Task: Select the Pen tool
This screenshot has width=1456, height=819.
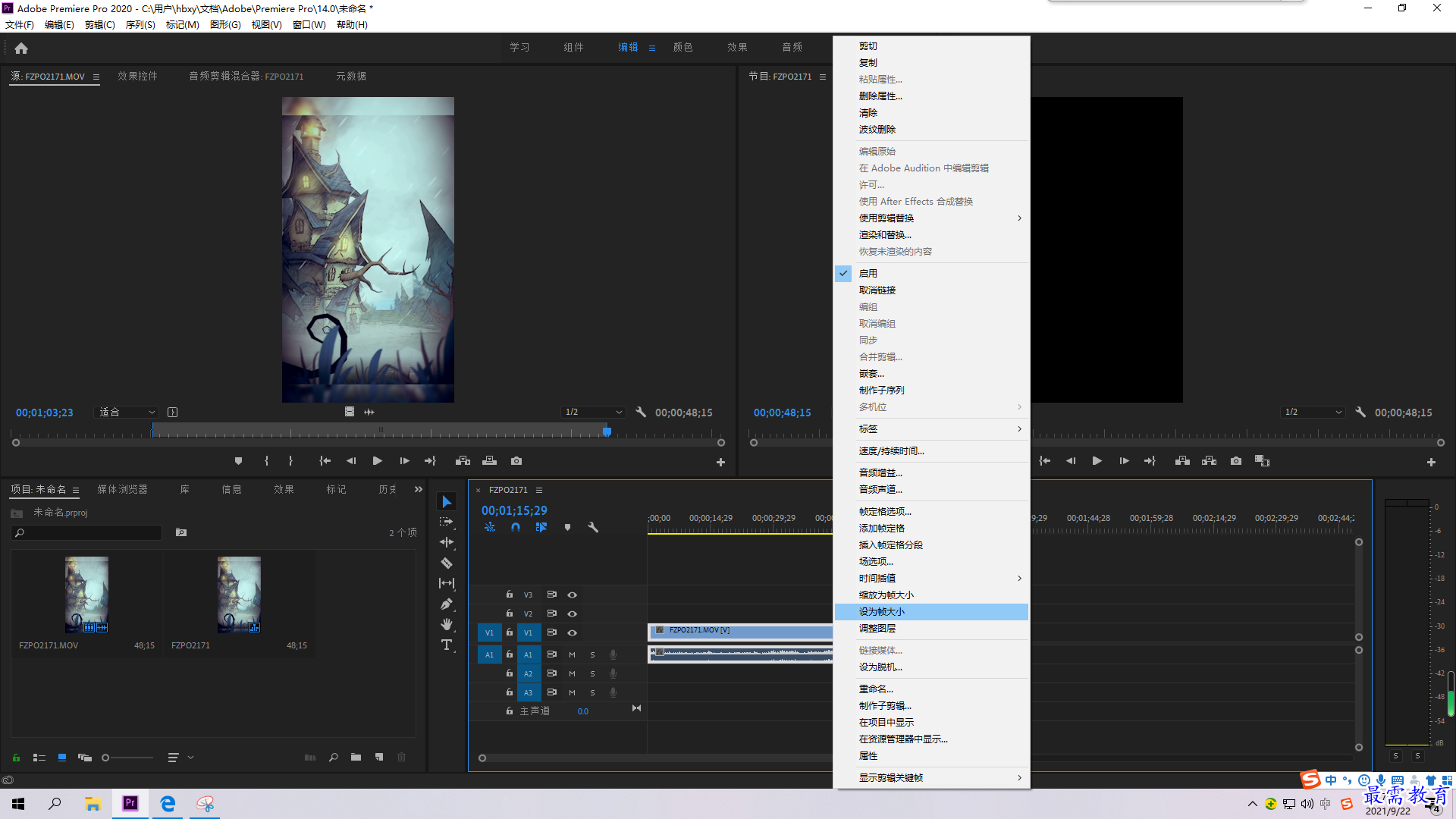Action: [x=447, y=604]
